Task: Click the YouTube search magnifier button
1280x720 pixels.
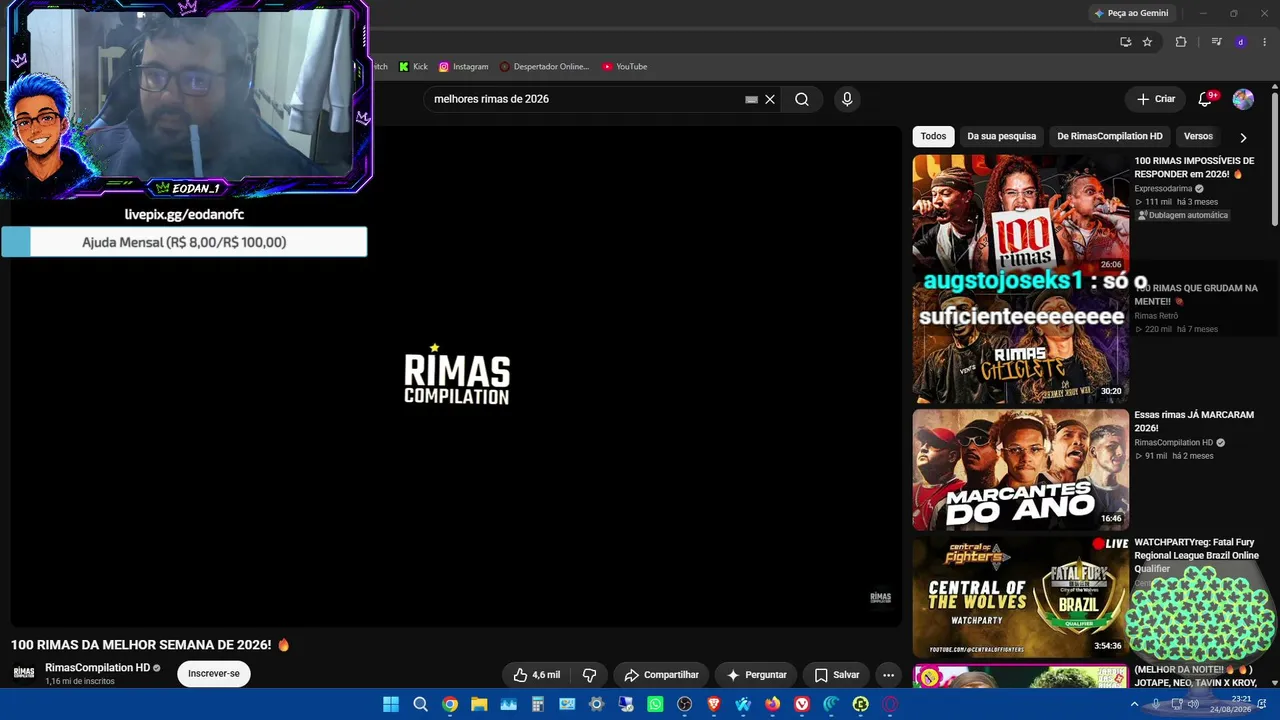Action: point(802,99)
